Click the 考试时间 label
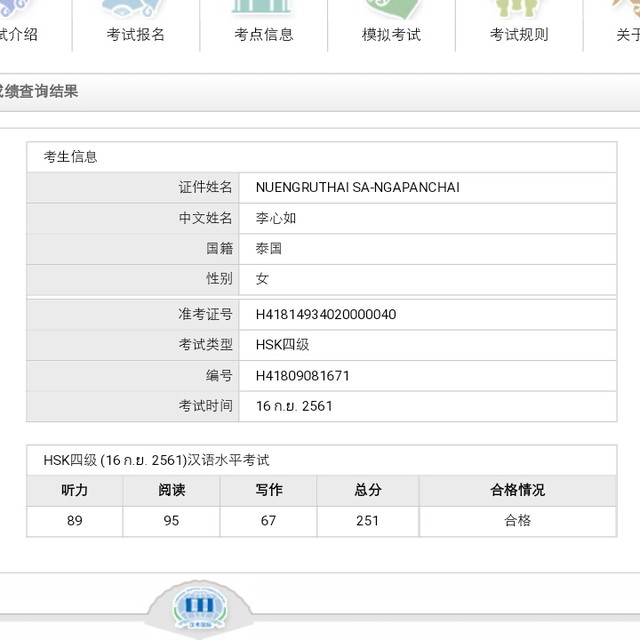This screenshot has height=640, width=640. pos(205,406)
